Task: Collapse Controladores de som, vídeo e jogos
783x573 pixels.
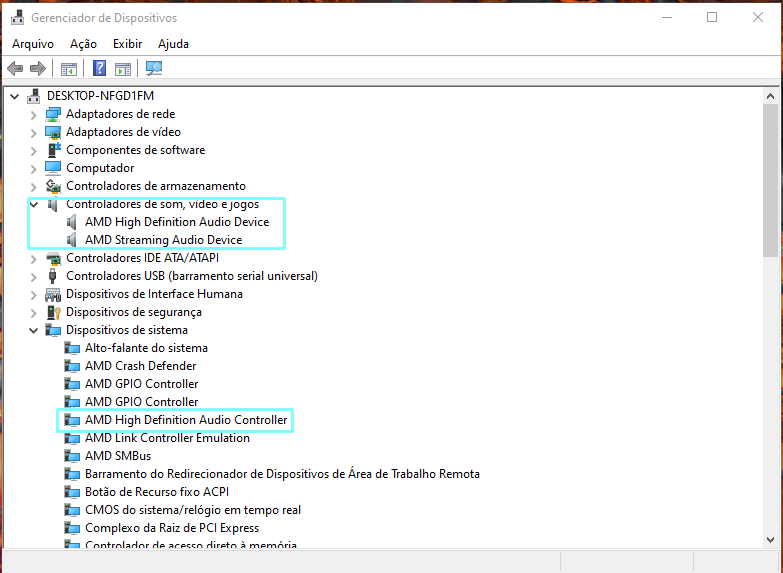Action: click(x=33, y=204)
